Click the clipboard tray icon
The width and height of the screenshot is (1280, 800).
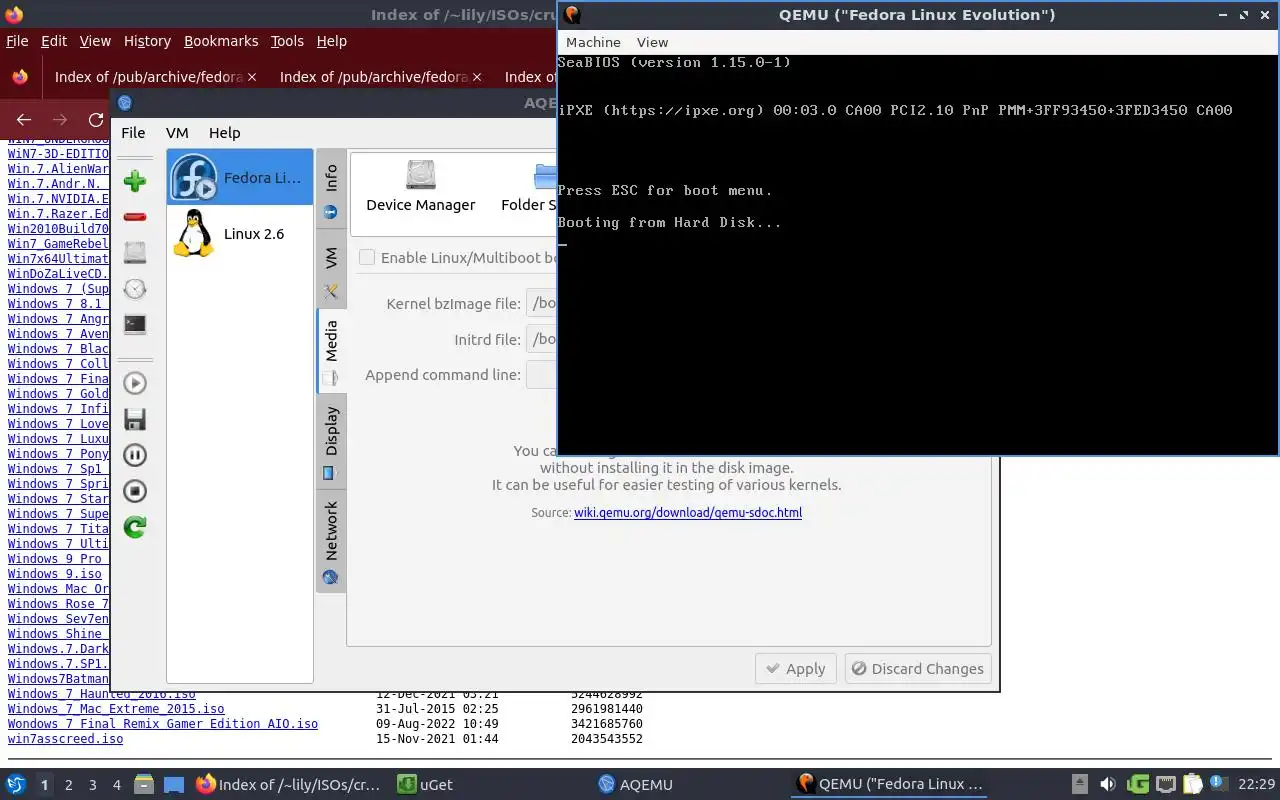point(1192,785)
